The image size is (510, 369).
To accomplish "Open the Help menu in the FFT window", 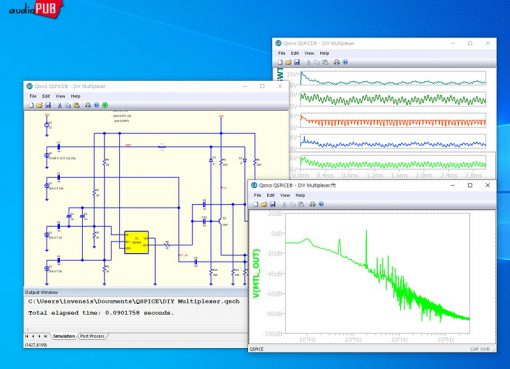I will (300, 195).
